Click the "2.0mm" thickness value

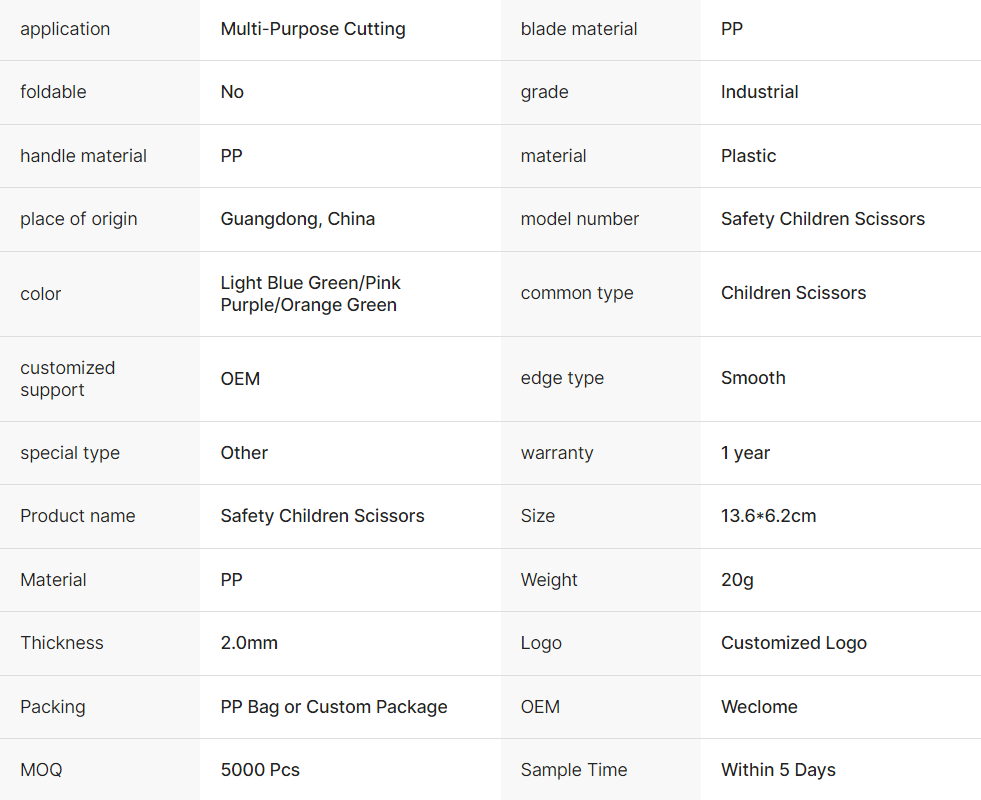[x=249, y=643]
